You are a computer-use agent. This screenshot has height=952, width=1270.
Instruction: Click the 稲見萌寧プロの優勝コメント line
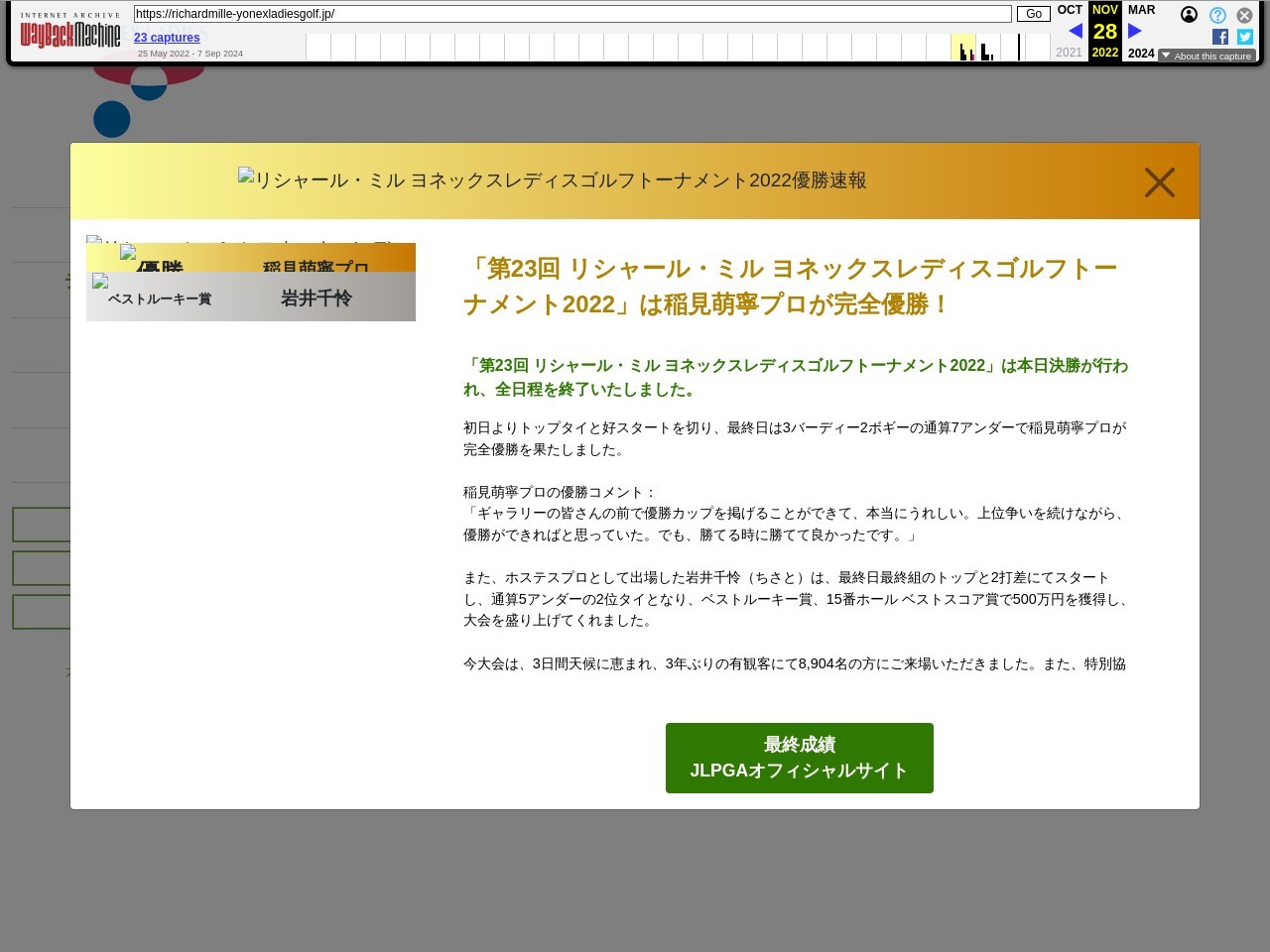[561, 492]
